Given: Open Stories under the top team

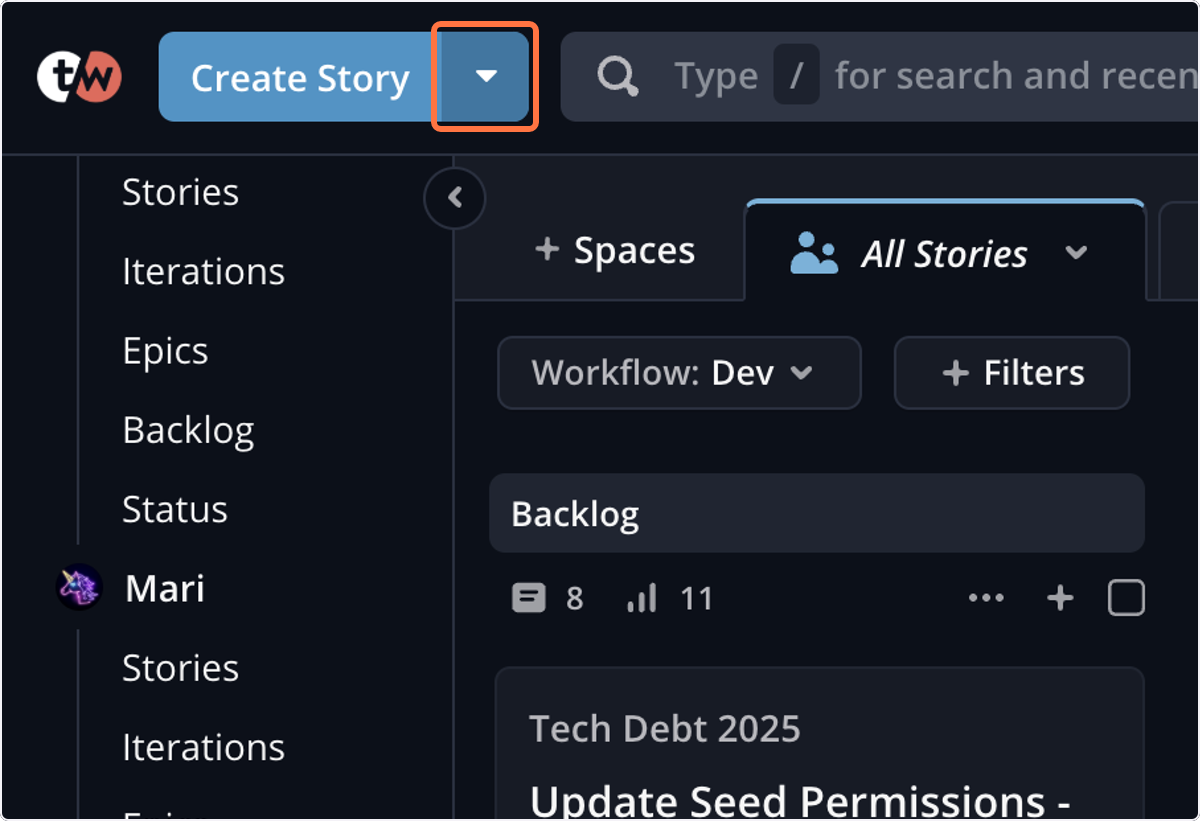Looking at the screenshot, I should coord(180,192).
